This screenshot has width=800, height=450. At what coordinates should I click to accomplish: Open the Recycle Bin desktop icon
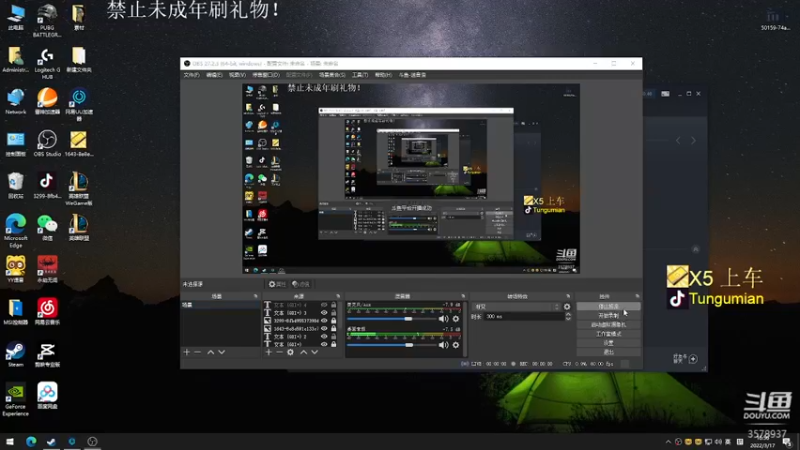pyautogui.click(x=15, y=186)
